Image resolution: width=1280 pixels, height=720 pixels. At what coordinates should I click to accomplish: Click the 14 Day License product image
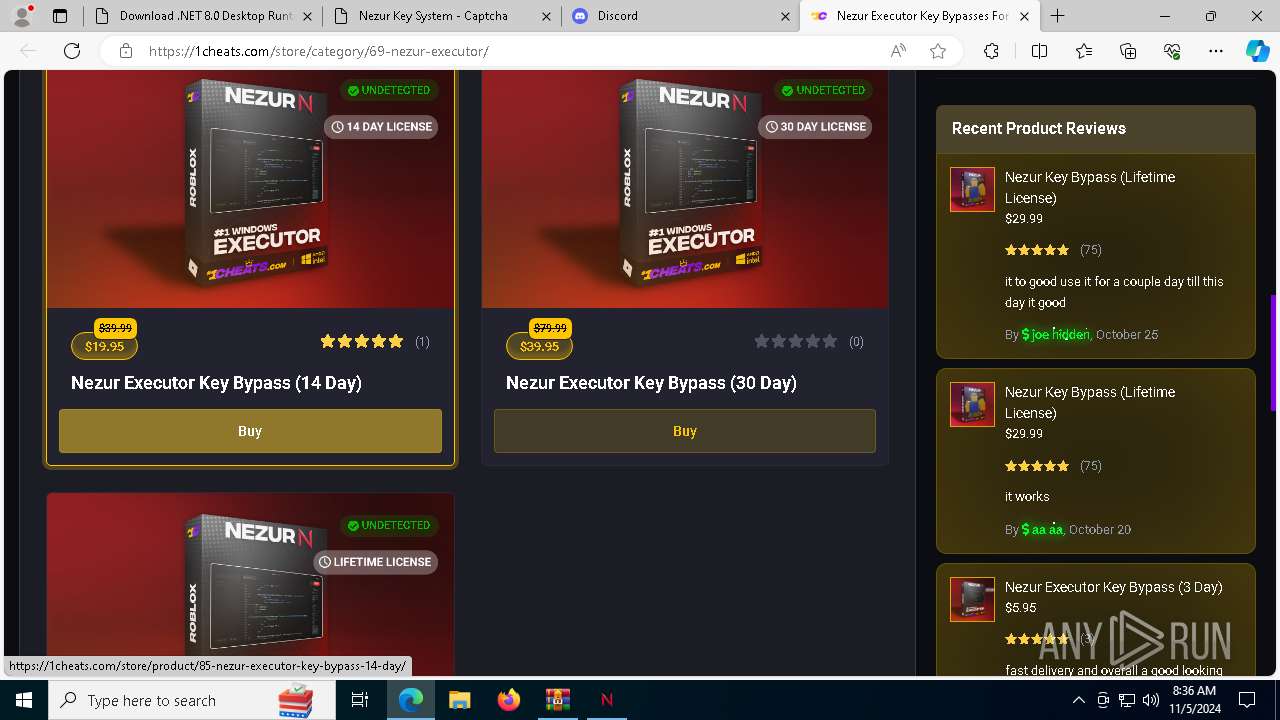click(x=250, y=188)
